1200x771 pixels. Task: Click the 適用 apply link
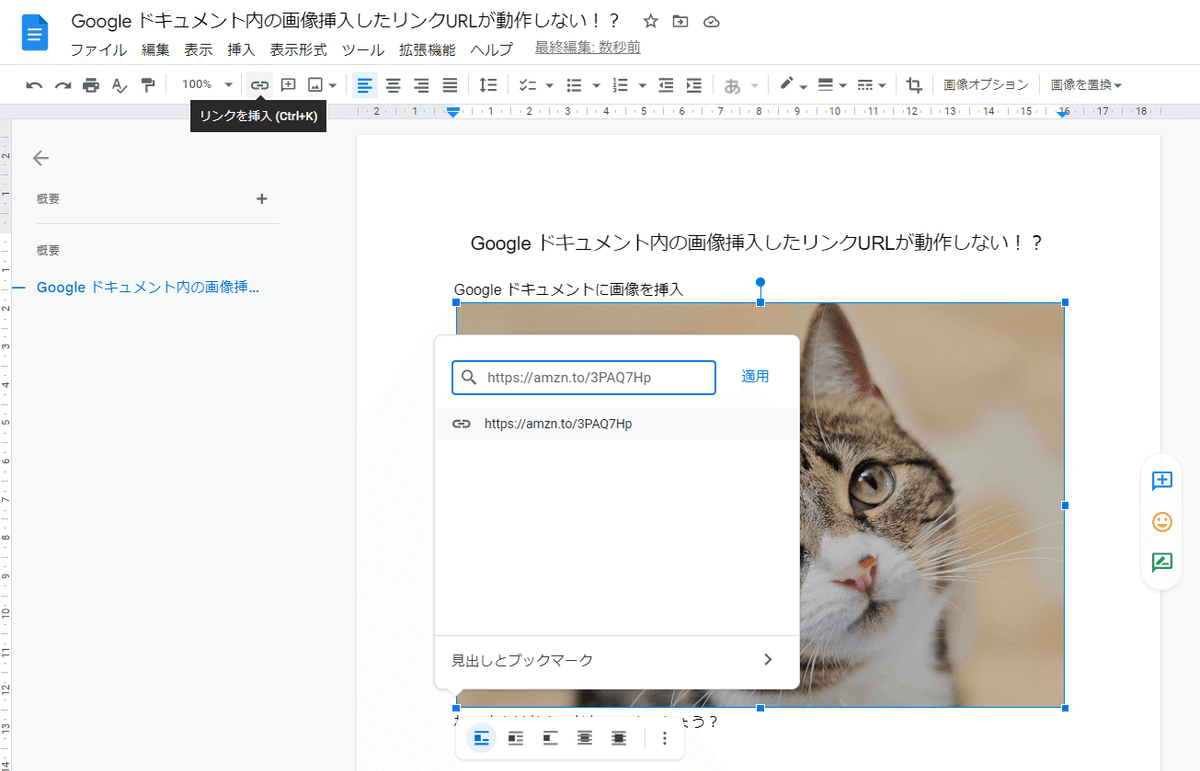point(755,377)
